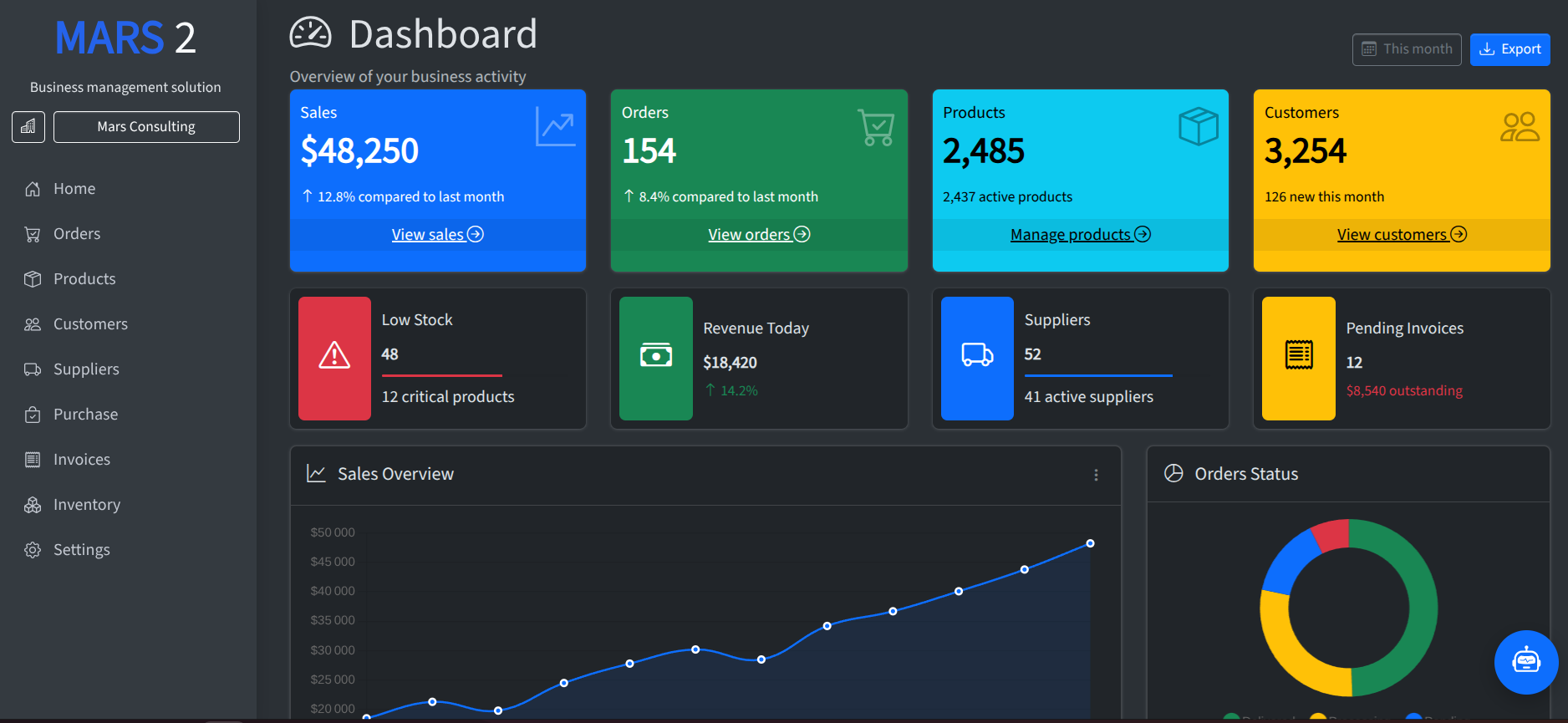Click the Inventory boxes icon in sidebar
The height and width of the screenshot is (723, 1568).
point(33,505)
